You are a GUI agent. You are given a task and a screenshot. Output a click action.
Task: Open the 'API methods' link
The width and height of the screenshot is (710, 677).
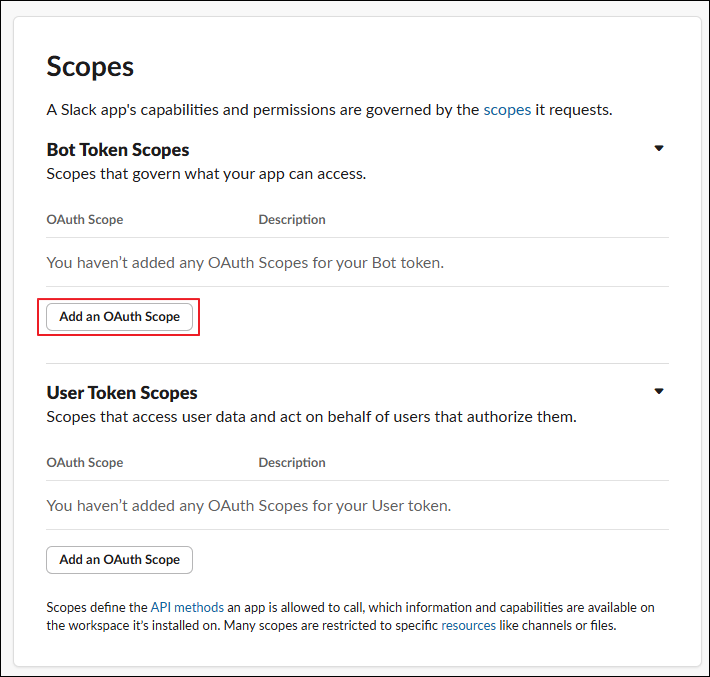point(187,607)
